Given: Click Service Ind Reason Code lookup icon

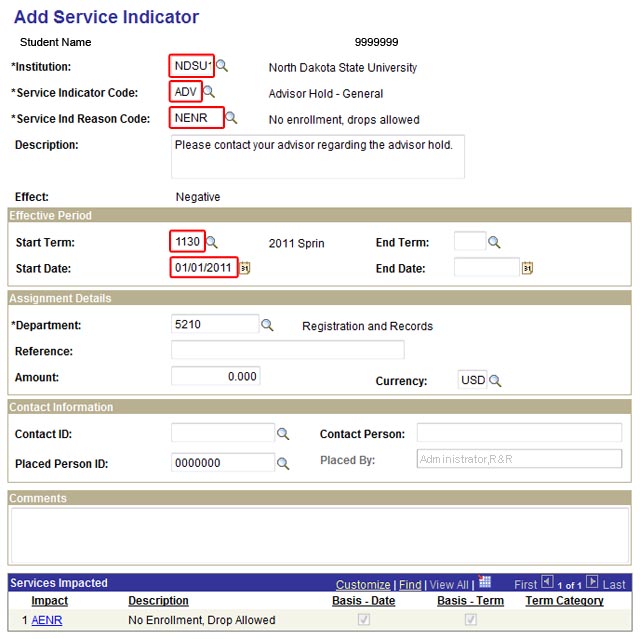Looking at the screenshot, I should pos(231,118).
